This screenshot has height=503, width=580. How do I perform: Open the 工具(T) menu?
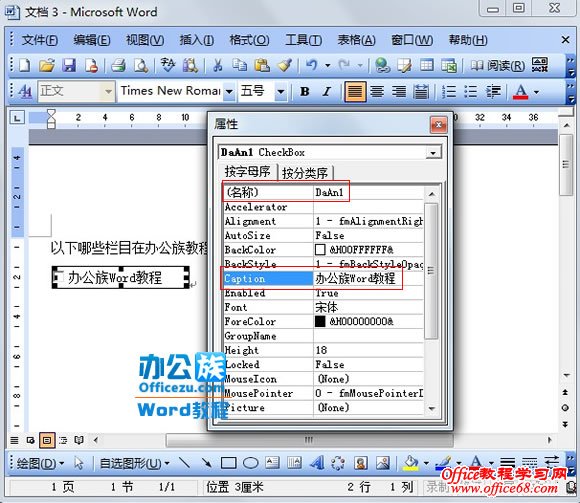coord(303,40)
